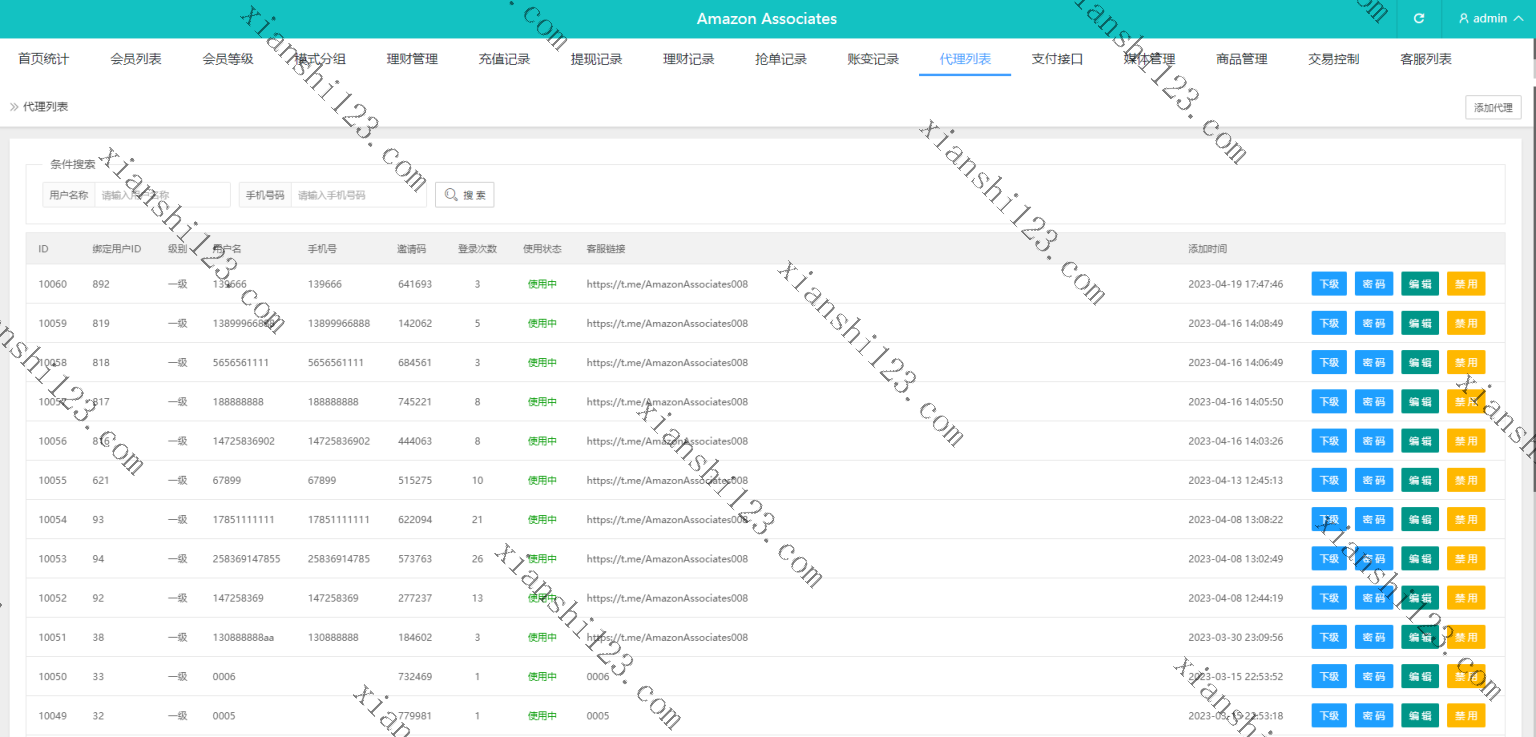Click 下级 button for agent 10051
The image size is (1536, 737).
[1329, 637]
